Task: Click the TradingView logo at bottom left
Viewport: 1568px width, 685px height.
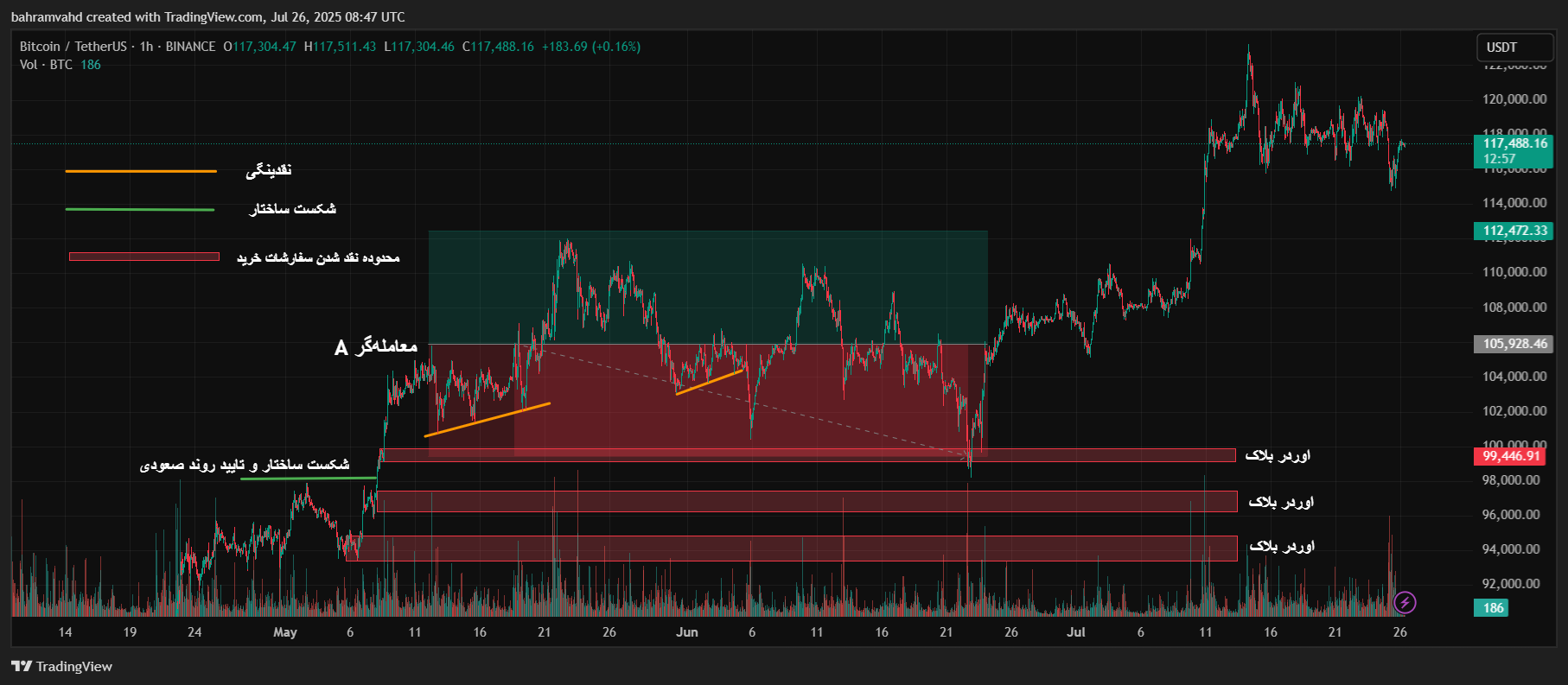Action: click(x=62, y=666)
